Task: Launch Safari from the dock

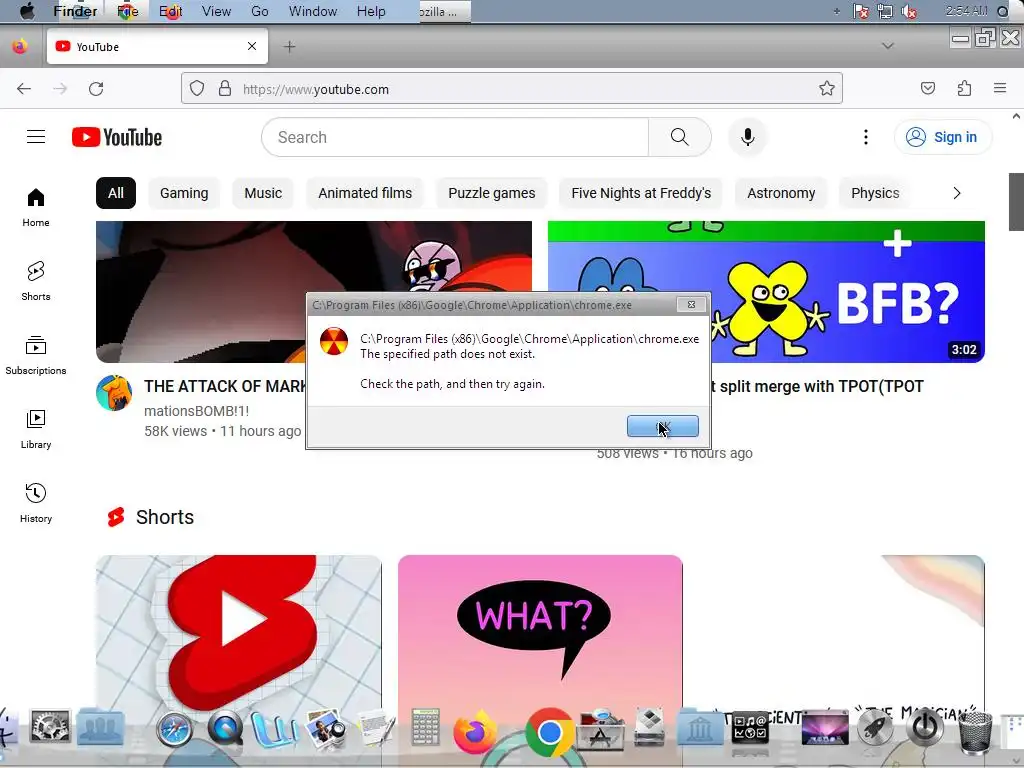Action: click(x=174, y=729)
